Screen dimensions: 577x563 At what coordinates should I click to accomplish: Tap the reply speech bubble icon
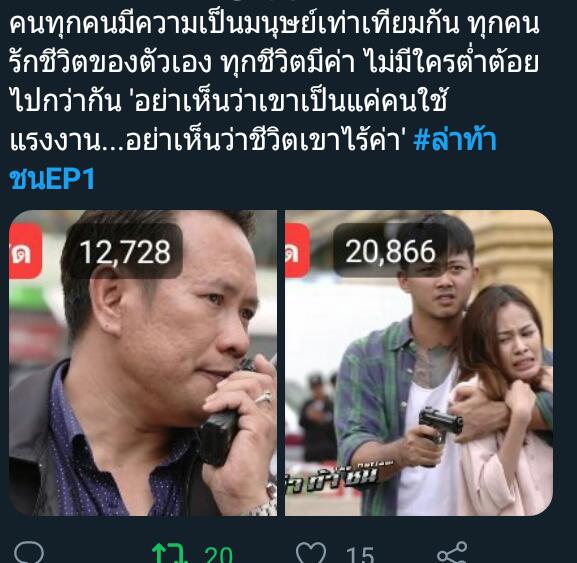29,553
